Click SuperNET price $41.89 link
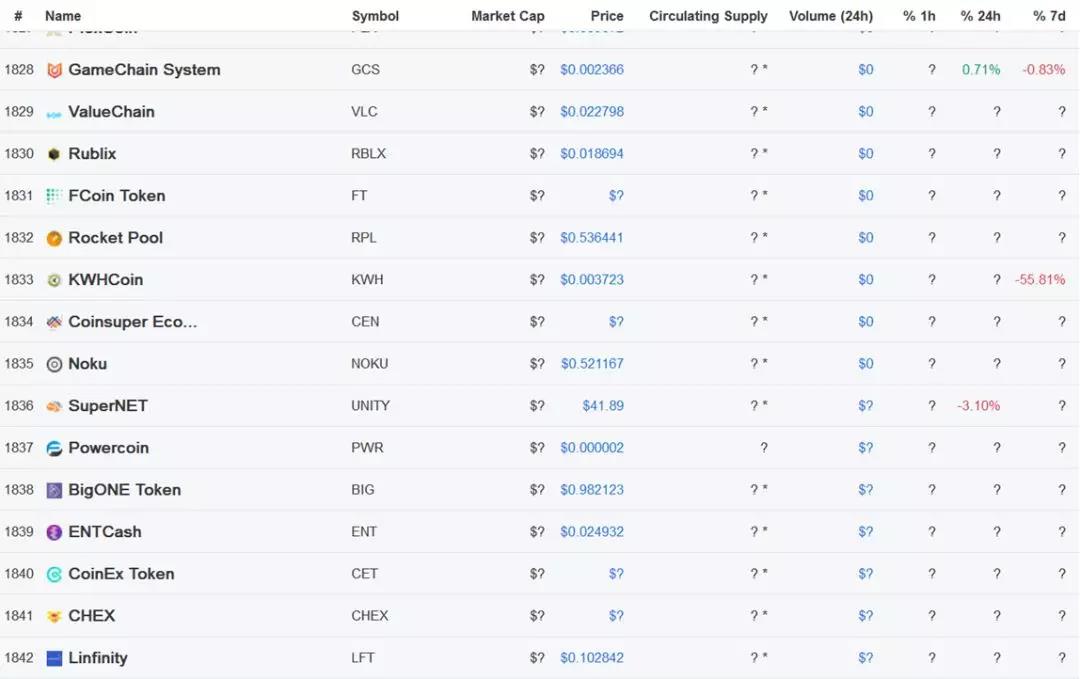1080x679 pixels. (x=603, y=406)
